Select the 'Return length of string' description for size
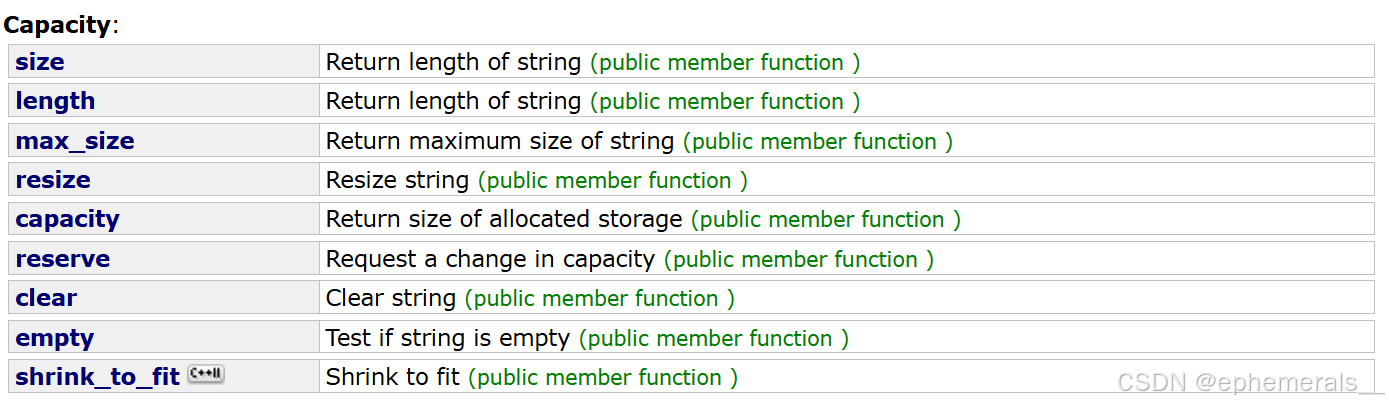Viewport: 1389px width, 405px height. coord(453,62)
